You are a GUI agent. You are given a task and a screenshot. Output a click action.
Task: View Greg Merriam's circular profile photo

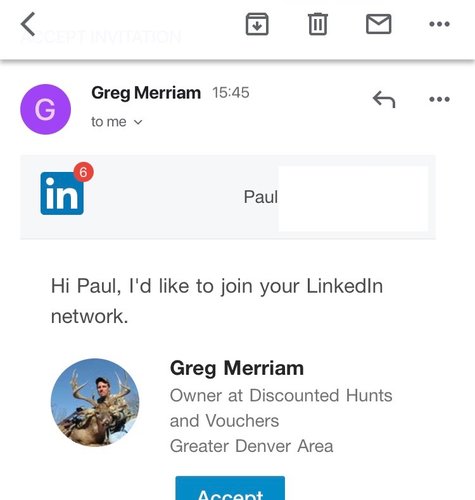(95, 403)
